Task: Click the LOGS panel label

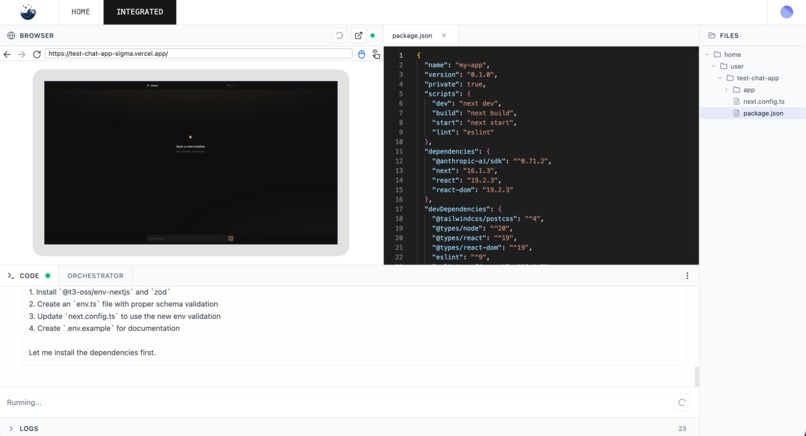Action: [x=29, y=428]
